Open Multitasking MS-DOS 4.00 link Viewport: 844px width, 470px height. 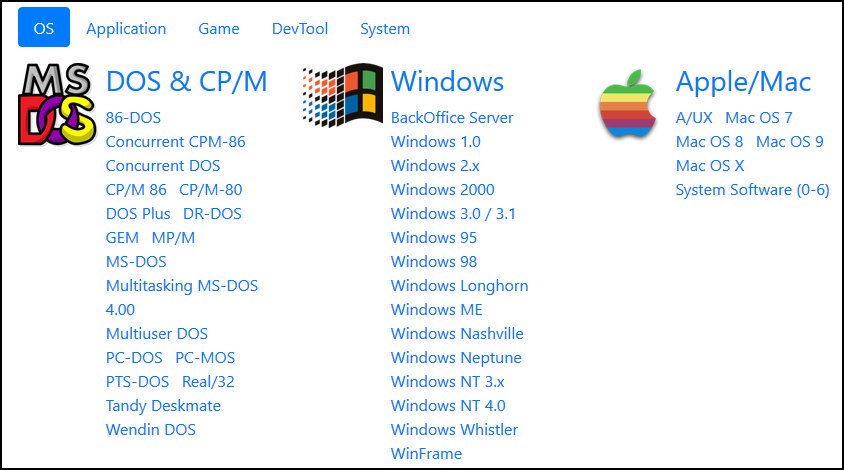coord(182,297)
